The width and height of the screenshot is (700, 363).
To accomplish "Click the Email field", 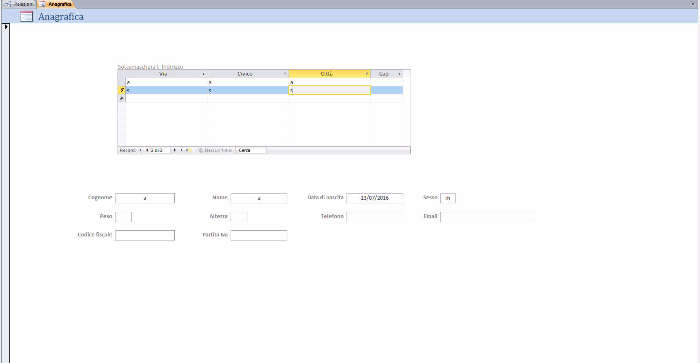I will pos(487,217).
